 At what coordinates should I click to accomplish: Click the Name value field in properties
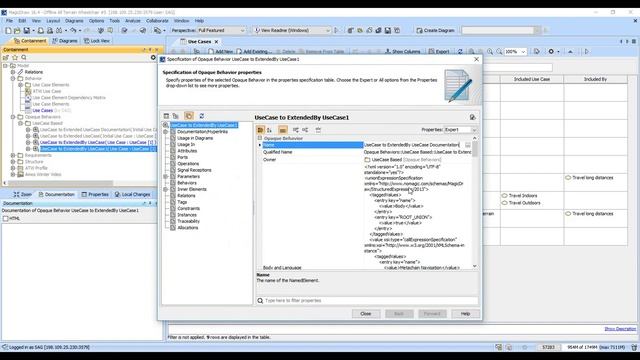[413, 145]
